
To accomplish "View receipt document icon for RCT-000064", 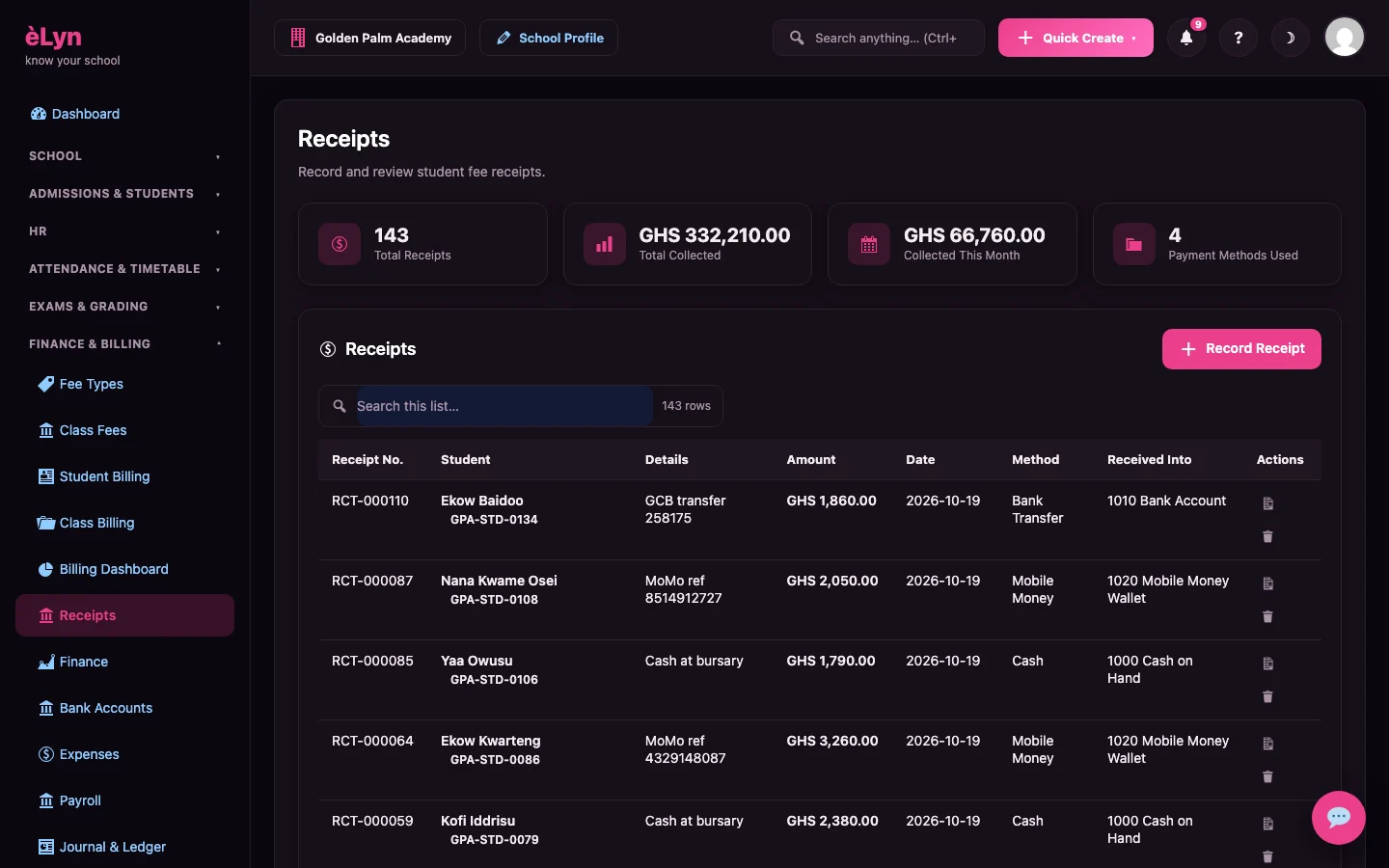I will (1268, 744).
